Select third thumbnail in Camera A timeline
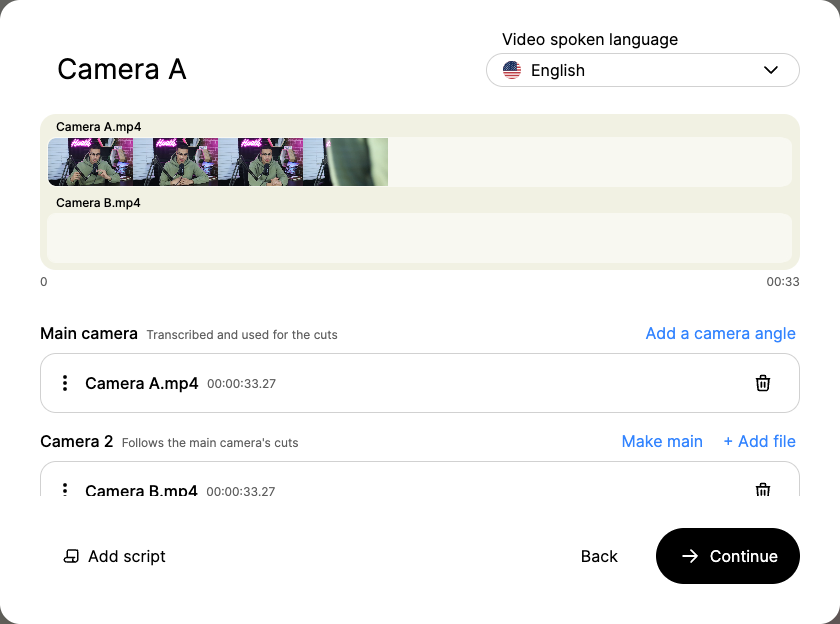840x624 pixels. 261,162
